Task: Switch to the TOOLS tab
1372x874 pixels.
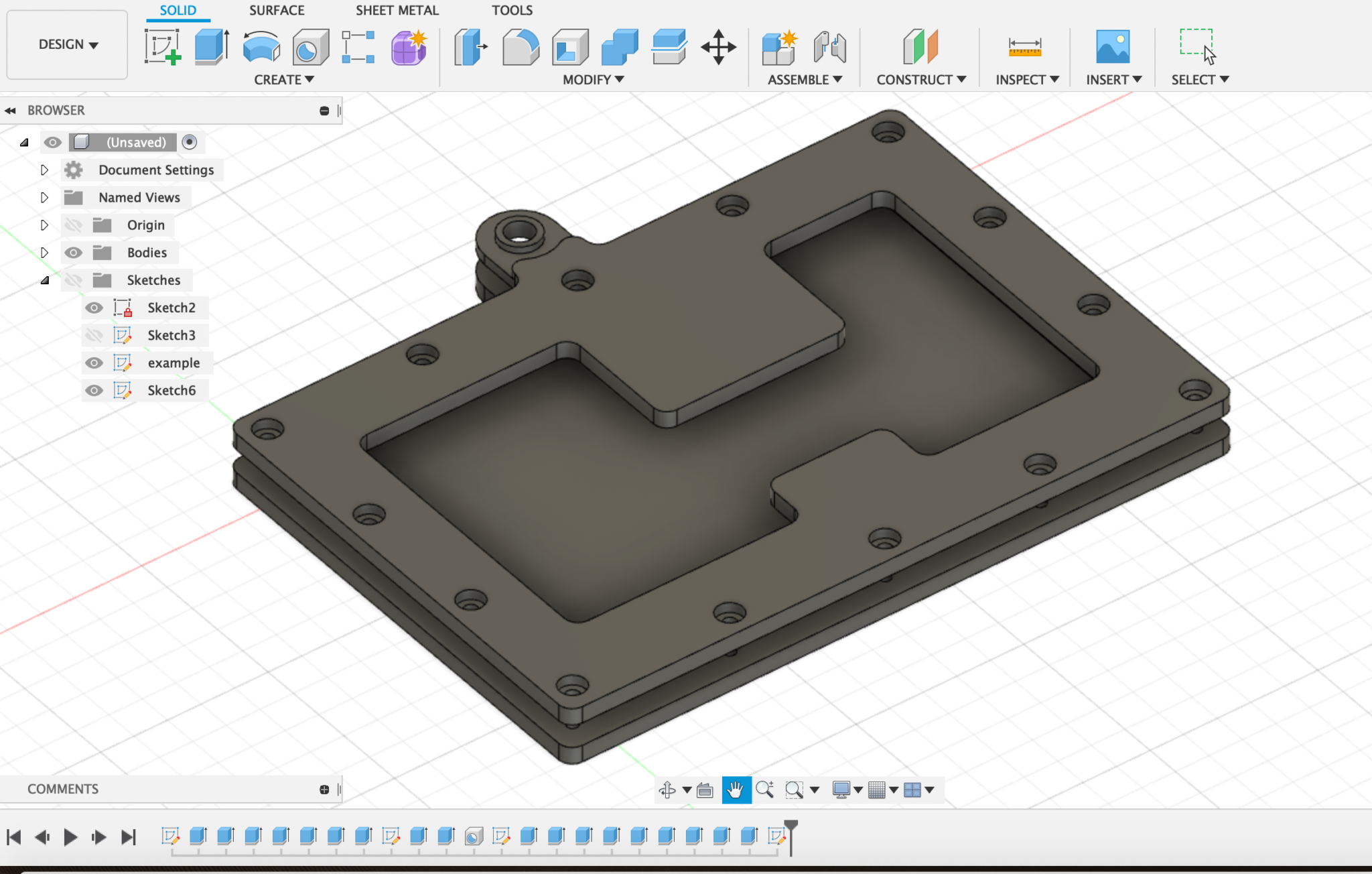Action: [x=512, y=10]
